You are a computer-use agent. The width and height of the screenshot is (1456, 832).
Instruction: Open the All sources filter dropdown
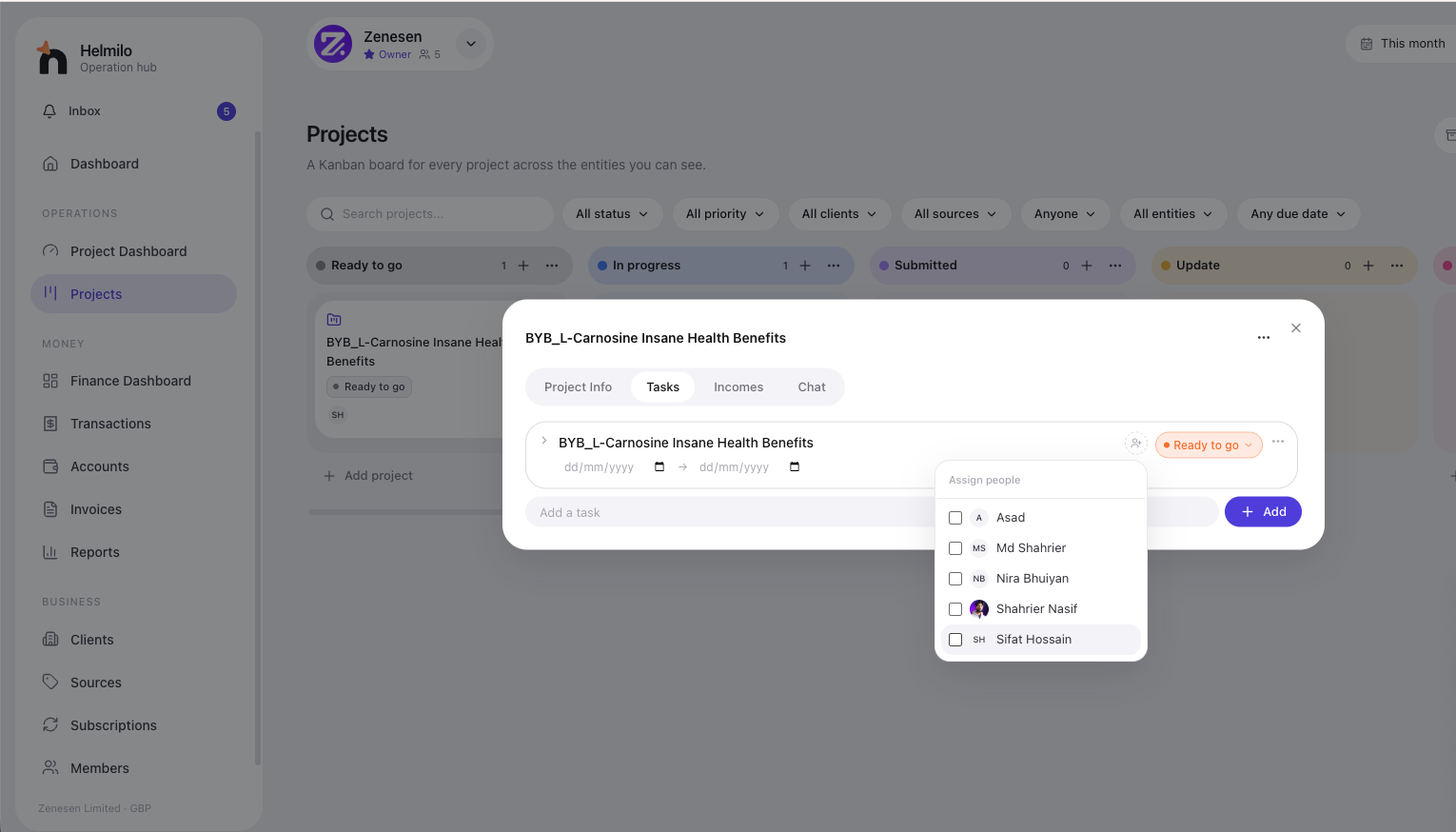tap(955, 214)
